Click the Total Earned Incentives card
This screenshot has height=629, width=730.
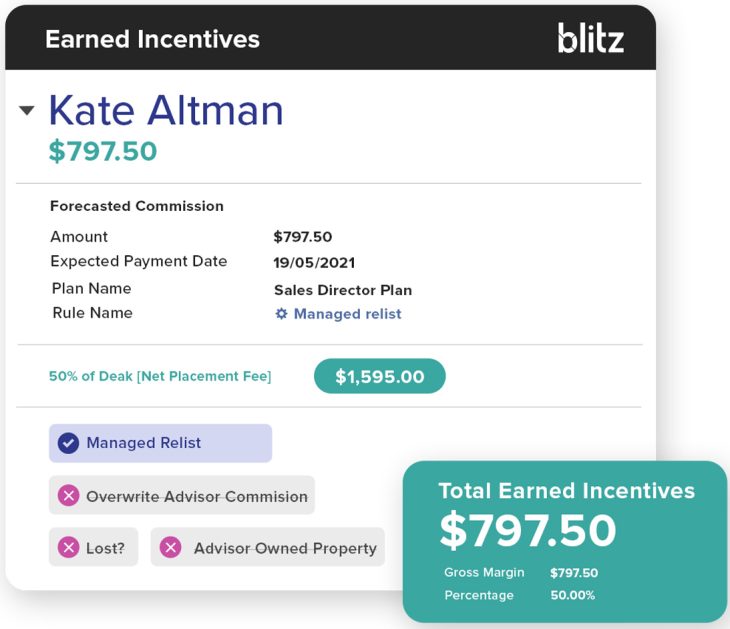coord(565,540)
